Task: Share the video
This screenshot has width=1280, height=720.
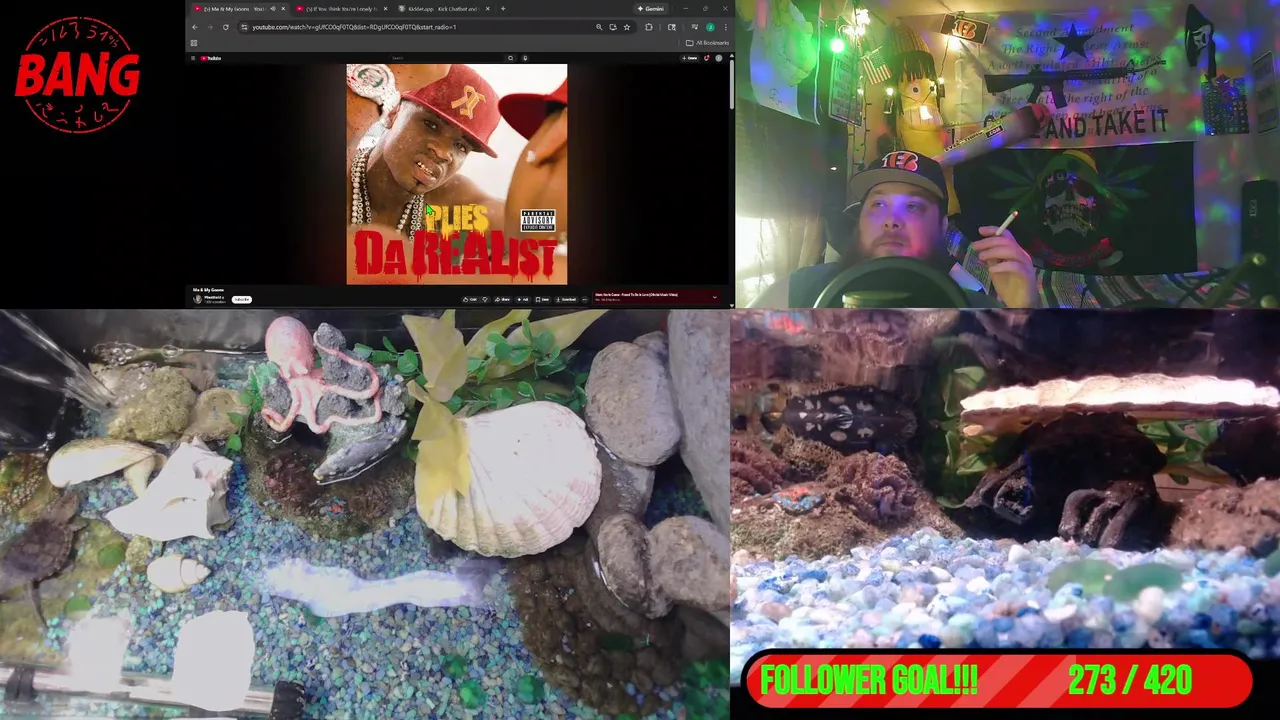Action: point(503,299)
